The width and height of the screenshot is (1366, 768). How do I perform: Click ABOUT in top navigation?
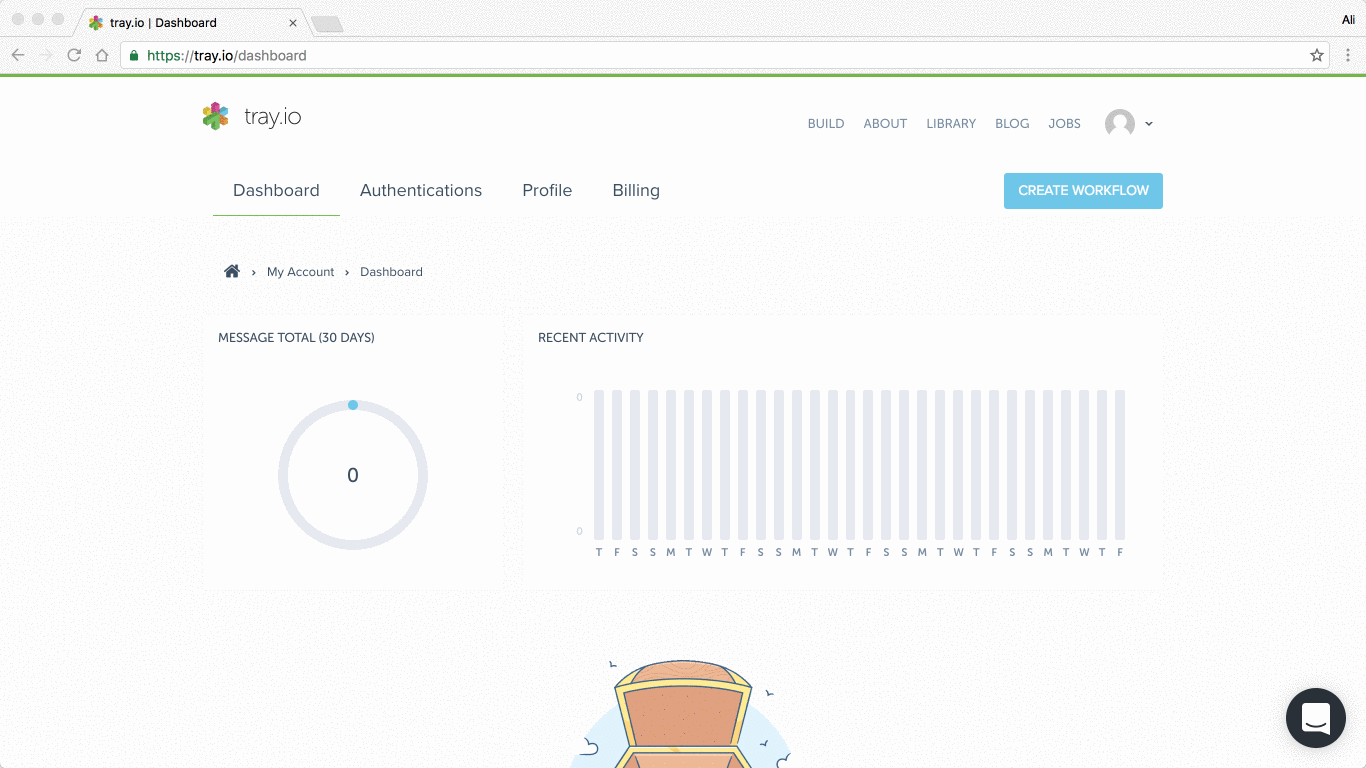[x=885, y=124]
